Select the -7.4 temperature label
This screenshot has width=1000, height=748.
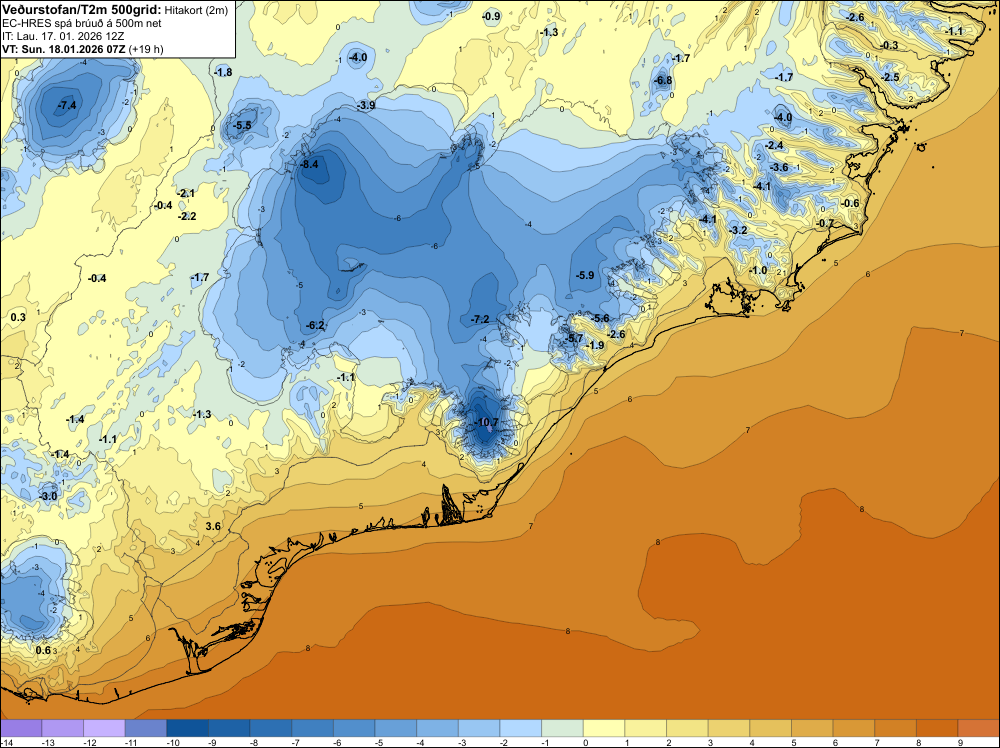click(66, 105)
